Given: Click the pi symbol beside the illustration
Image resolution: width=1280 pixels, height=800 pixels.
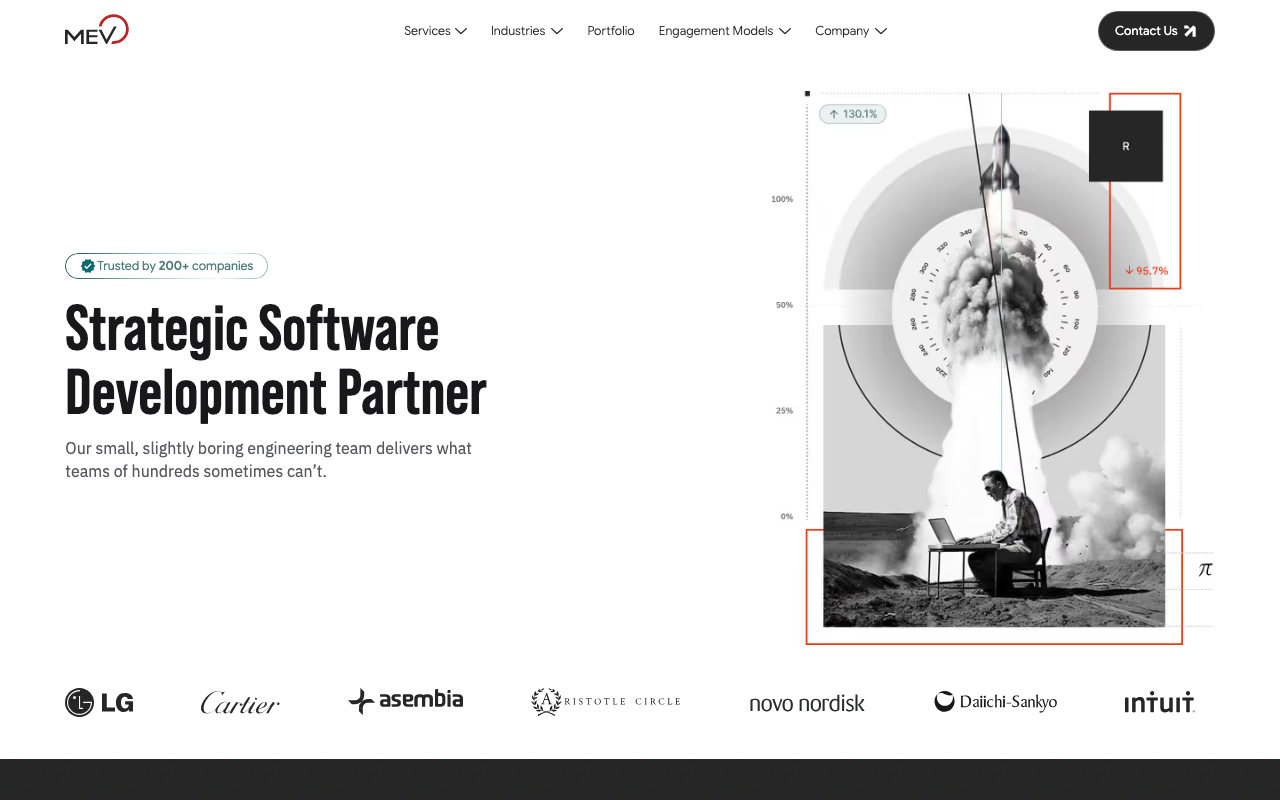Looking at the screenshot, I should point(1205,569).
